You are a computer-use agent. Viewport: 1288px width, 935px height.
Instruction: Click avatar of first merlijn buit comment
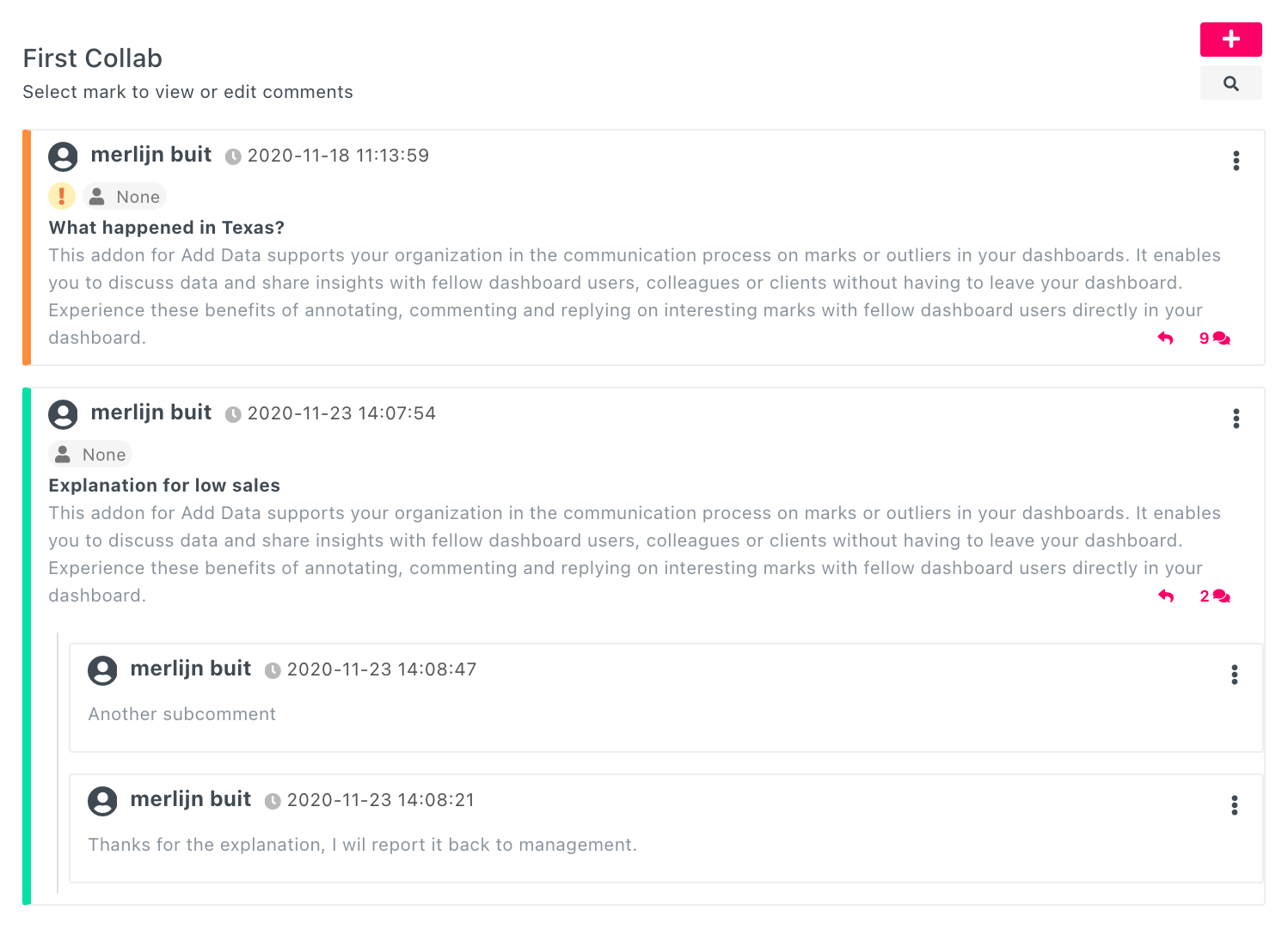point(63,156)
